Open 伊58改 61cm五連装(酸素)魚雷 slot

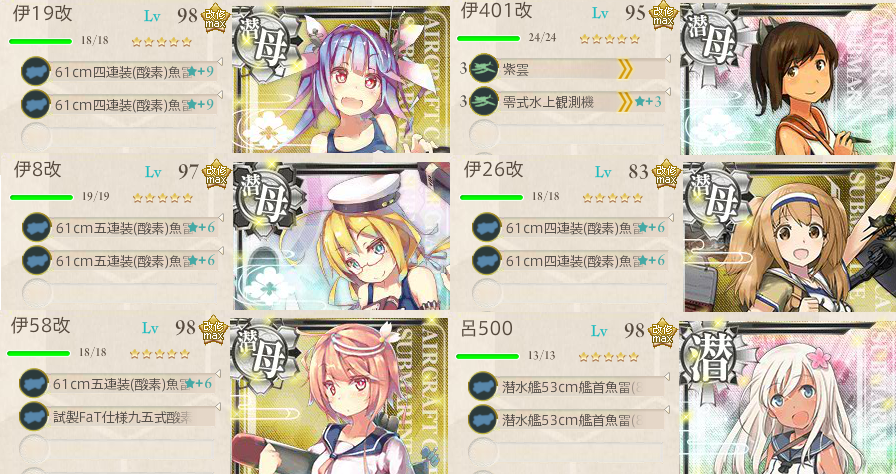click(119, 383)
